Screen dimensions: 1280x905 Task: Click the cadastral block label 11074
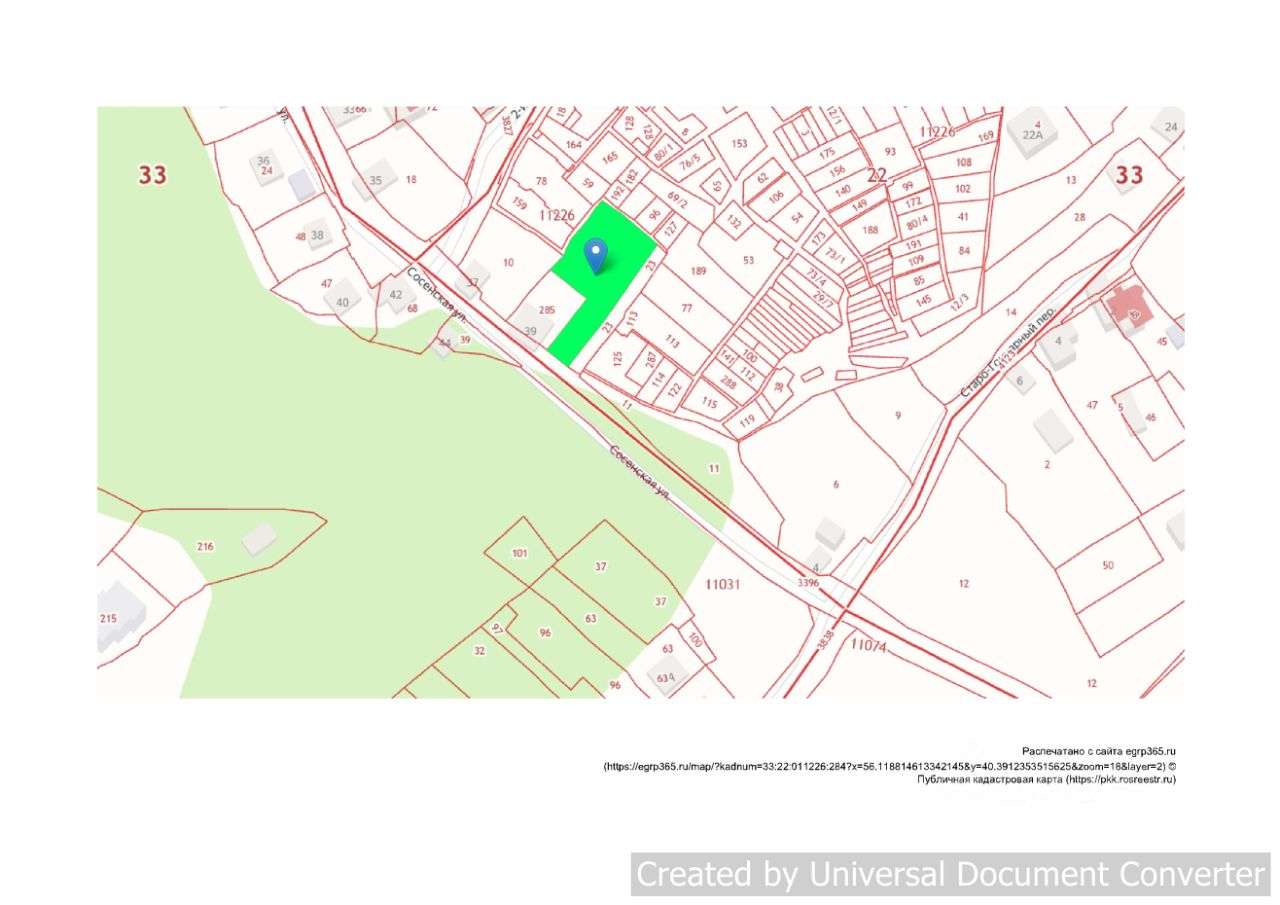pyautogui.click(x=868, y=645)
